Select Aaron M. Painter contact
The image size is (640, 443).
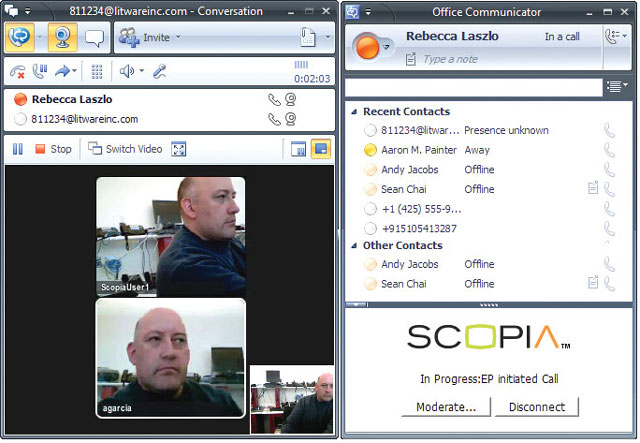pyautogui.click(x=490, y=150)
